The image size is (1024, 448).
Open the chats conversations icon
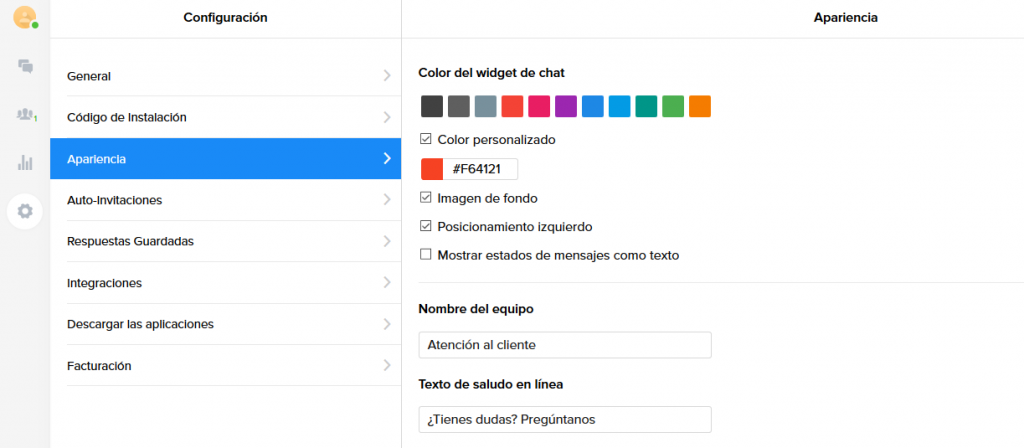(25, 66)
